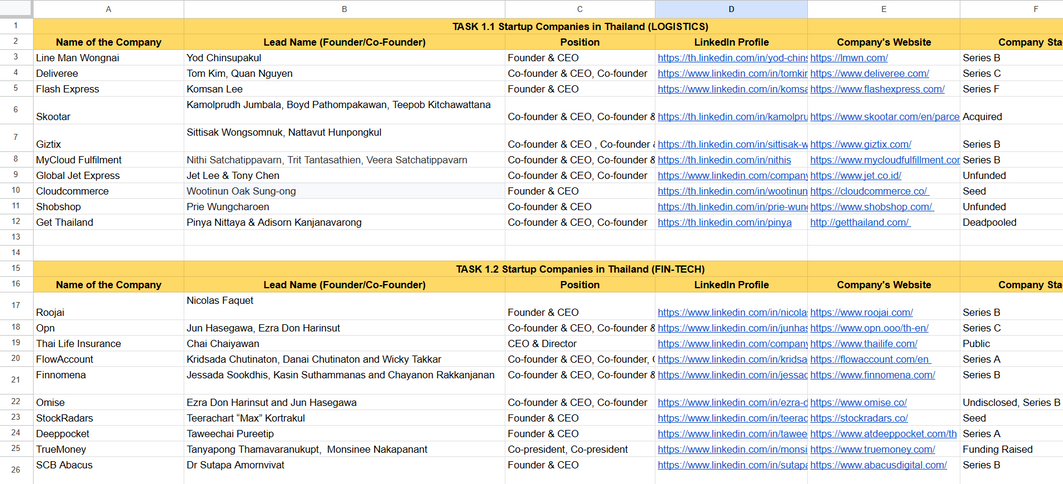1063x484 pixels.
Task: Select the Acquired status cell
Action: point(1011,110)
